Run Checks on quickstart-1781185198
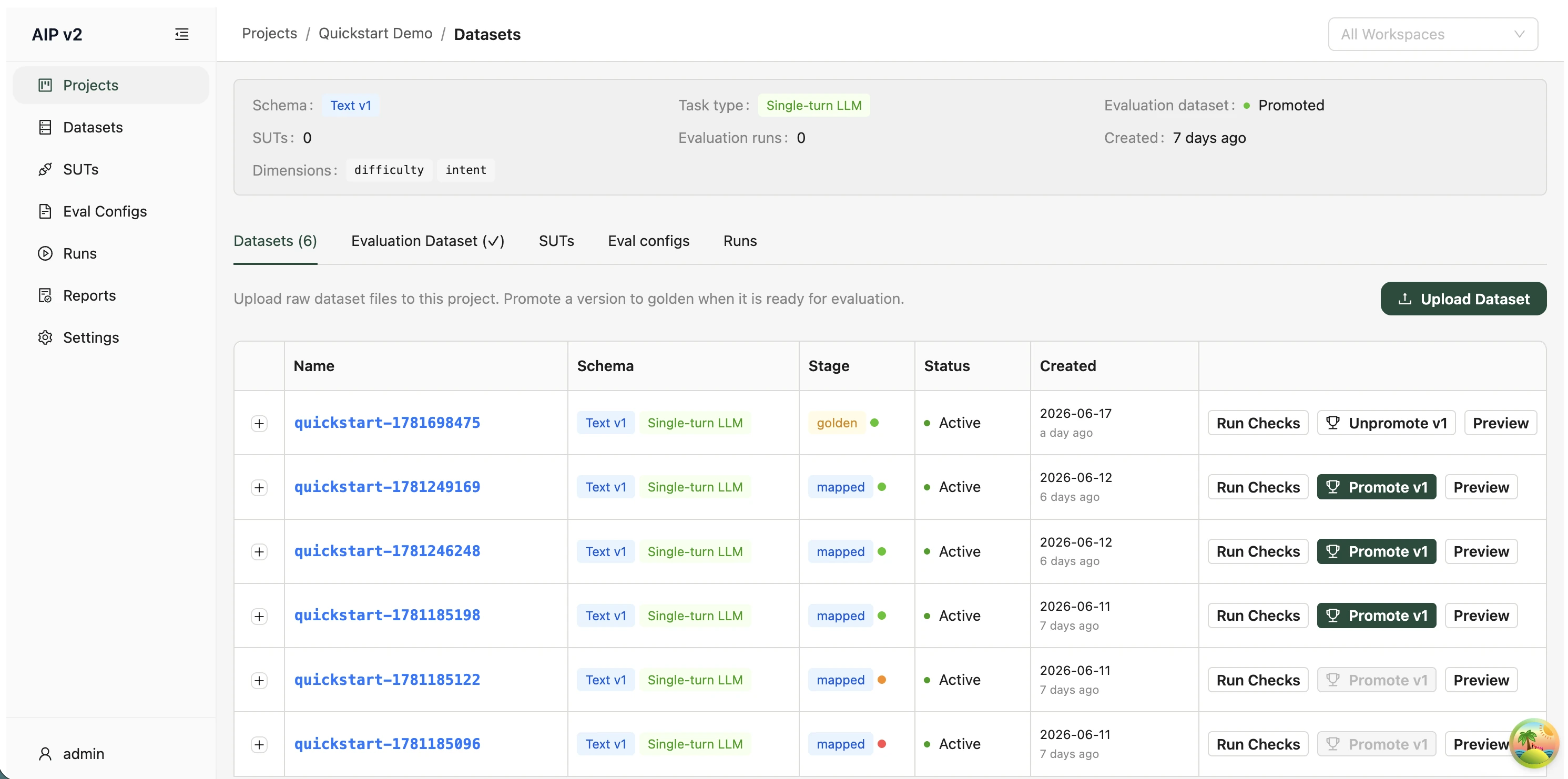The image size is (1568, 779). [x=1258, y=616]
